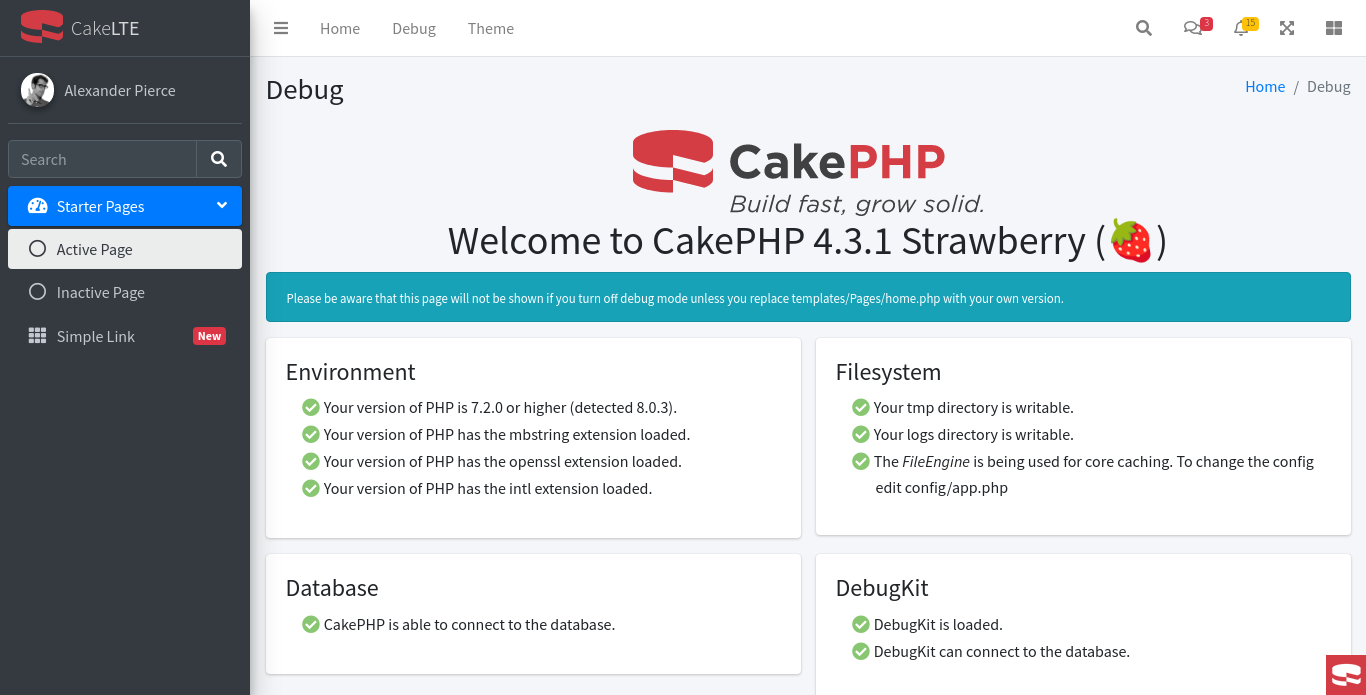Click the DebugKit database connect checkmark
The height and width of the screenshot is (695, 1366).
860,651
